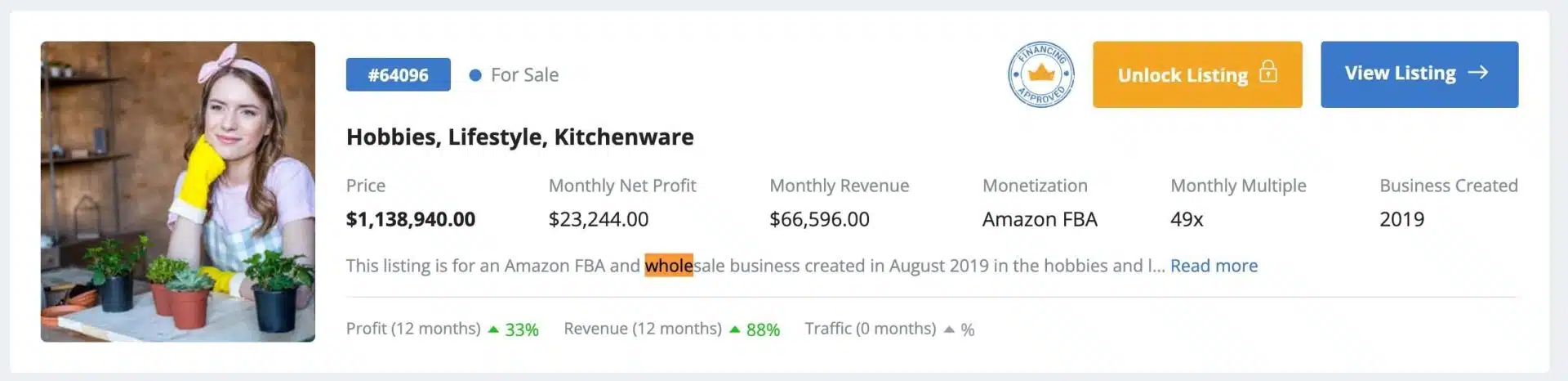Screen dimensions: 1568x381
Task: Click the blue For Sale status dot
Action: click(475, 75)
